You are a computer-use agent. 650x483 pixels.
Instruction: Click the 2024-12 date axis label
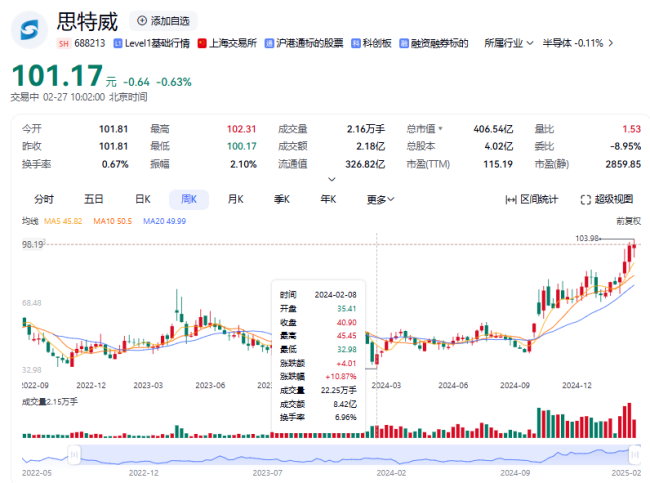click(x=577, y=386)
